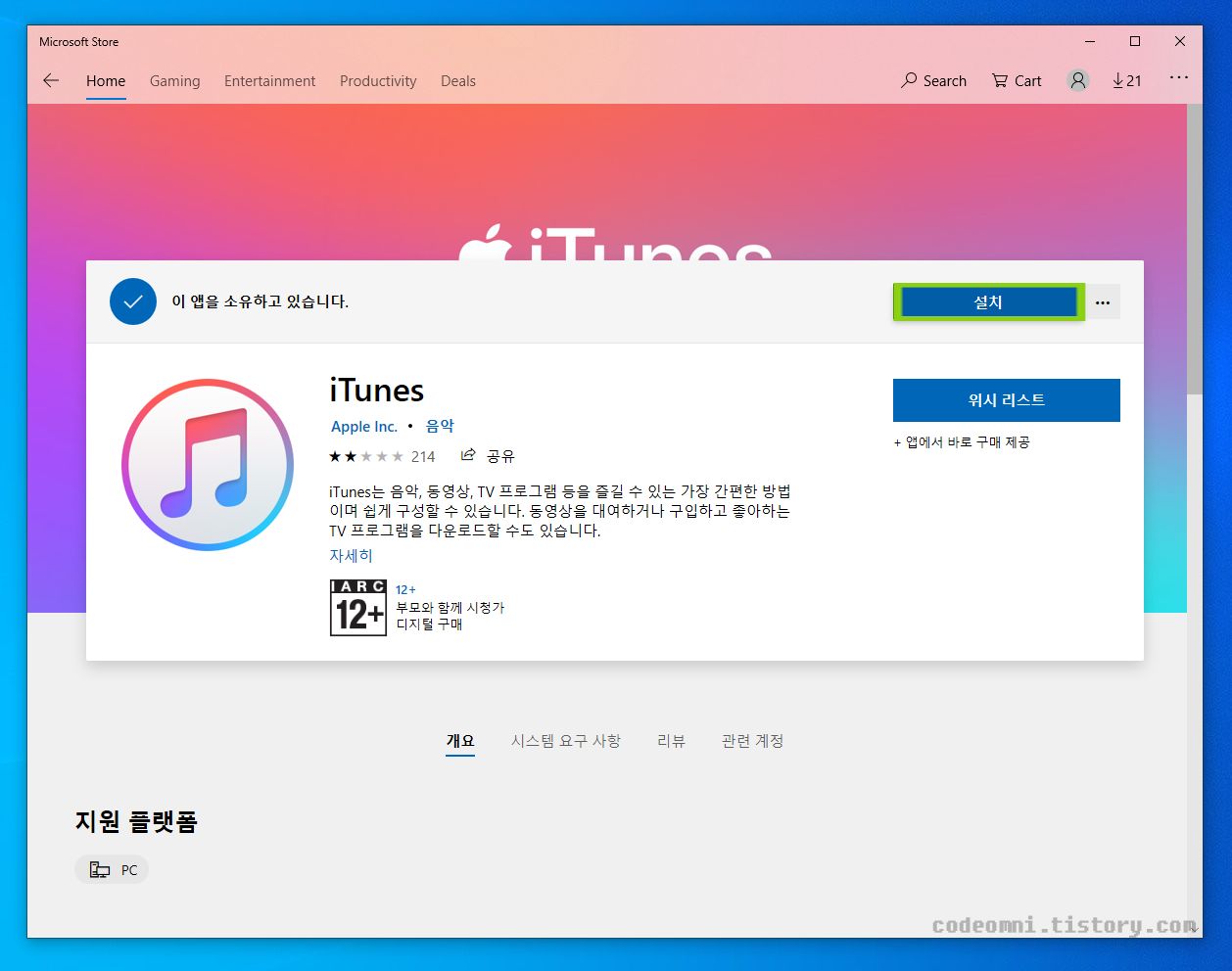
Task: Select the Home tab
Action: 106,81
